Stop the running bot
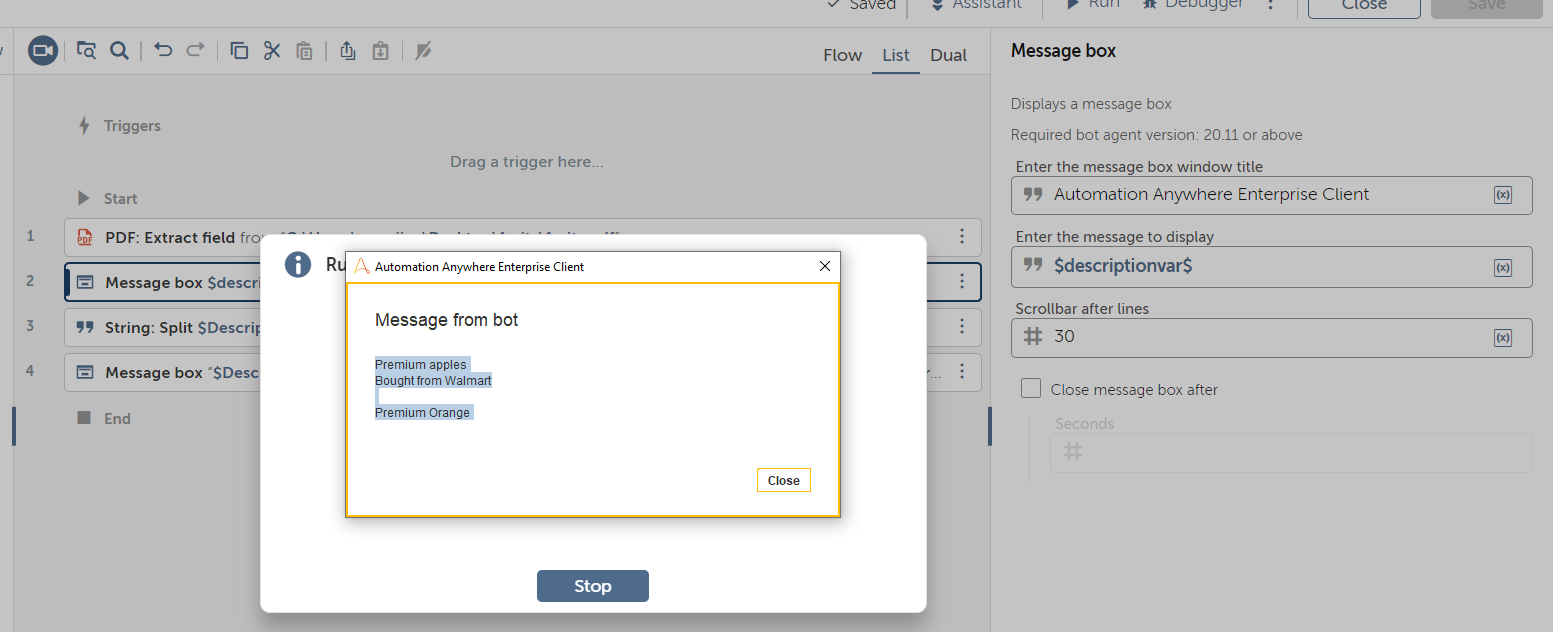 (x=593, y=586)
